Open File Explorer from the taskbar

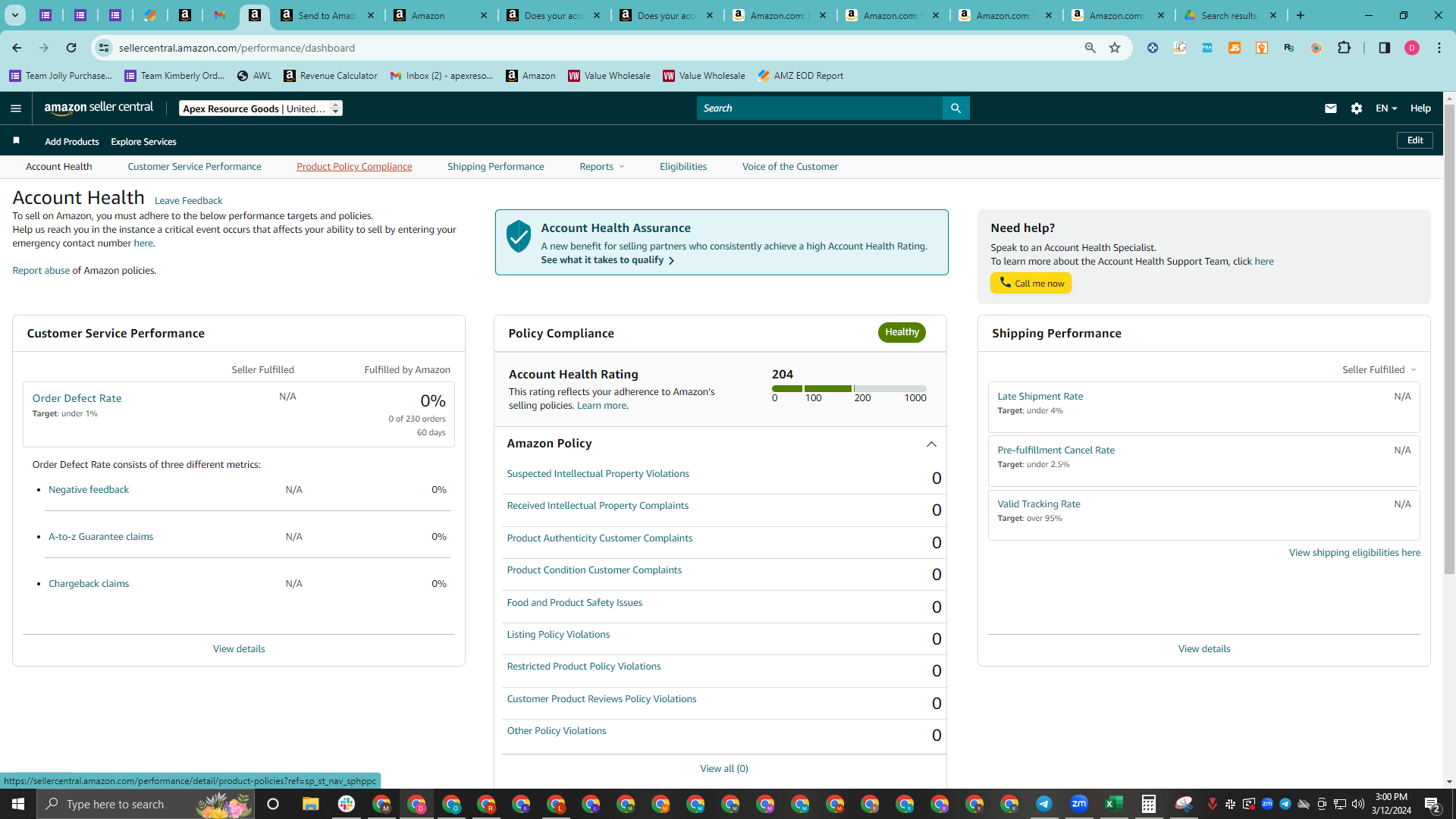coord(311,804)
